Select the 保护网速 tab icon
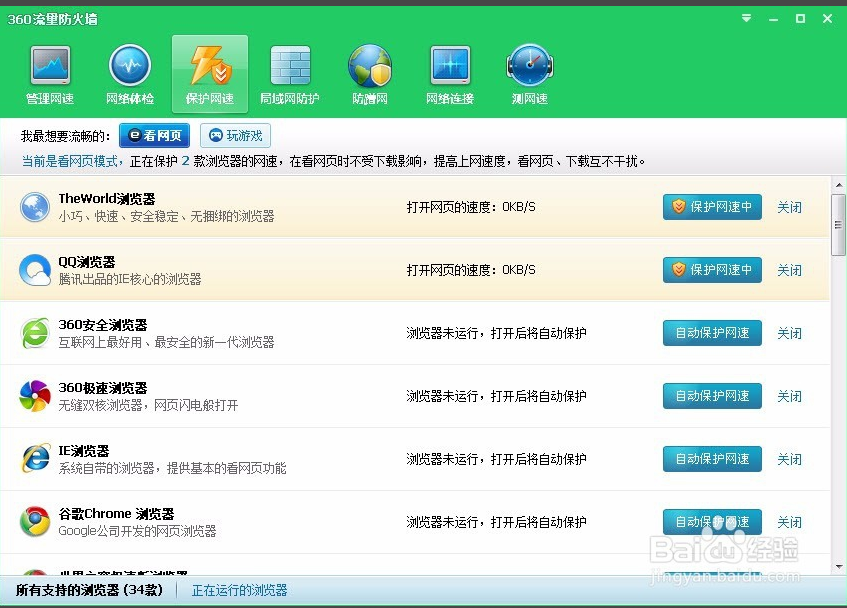Viewport: 847px width, 608px height. pos(210,75)
